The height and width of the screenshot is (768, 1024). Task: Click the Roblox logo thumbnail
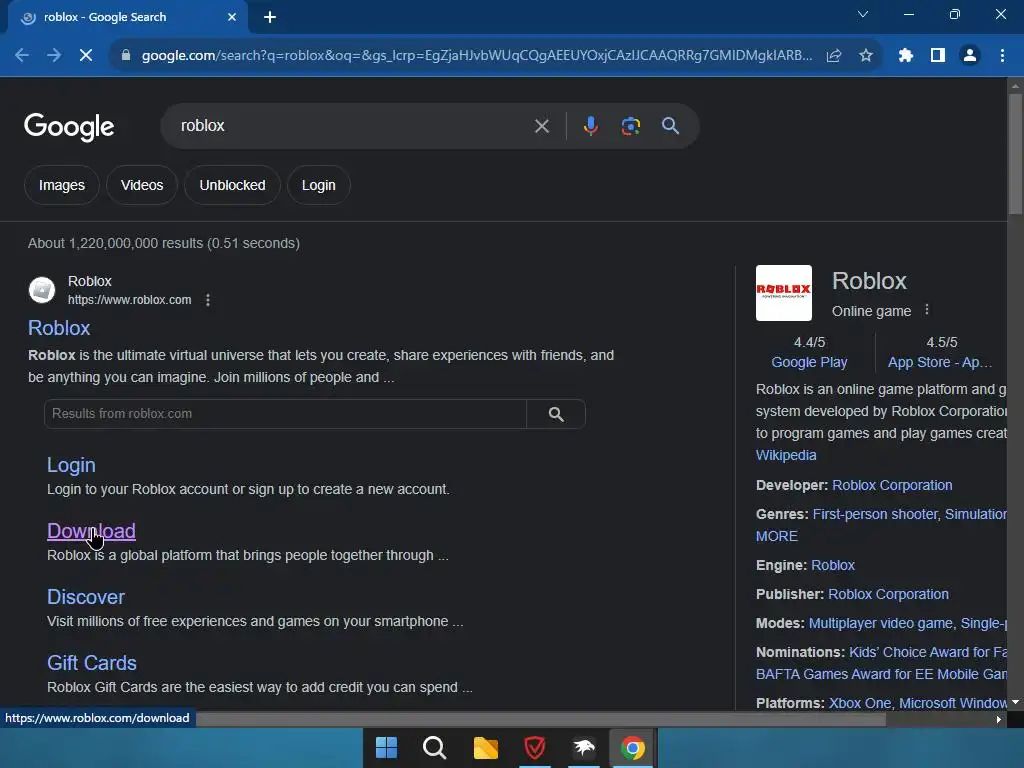click(784, 293)
